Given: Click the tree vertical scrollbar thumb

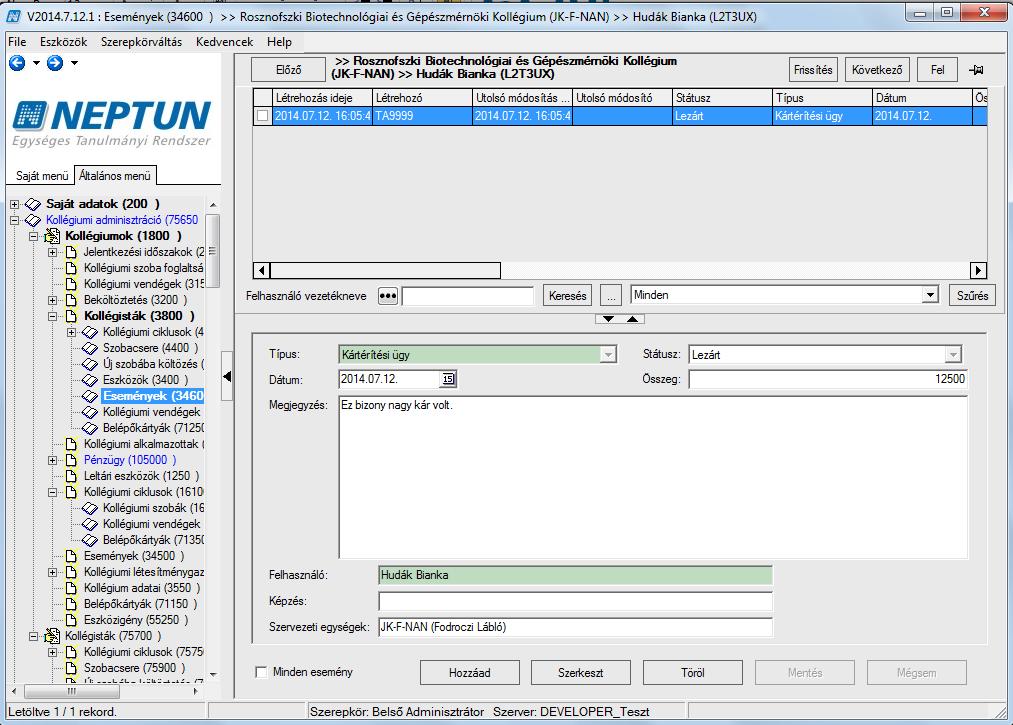Looking at the screenshot, I should coord(213,250).
